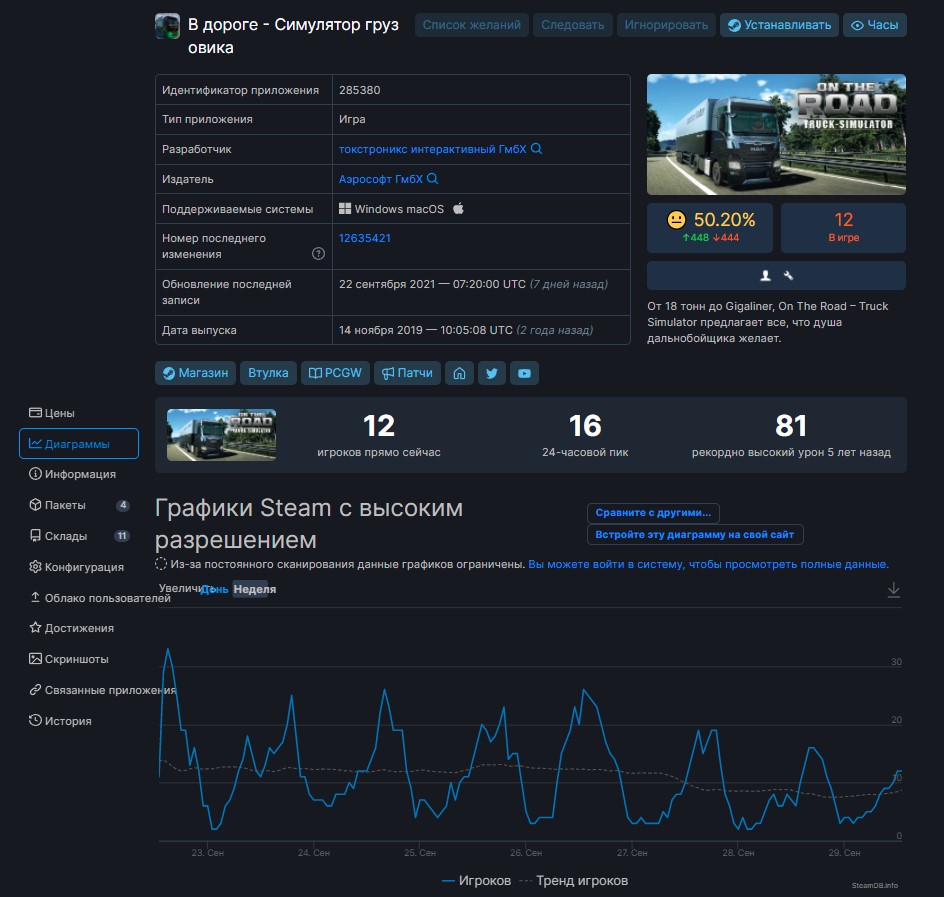Open the game's Twitter page icon

(x=492, y=373)
